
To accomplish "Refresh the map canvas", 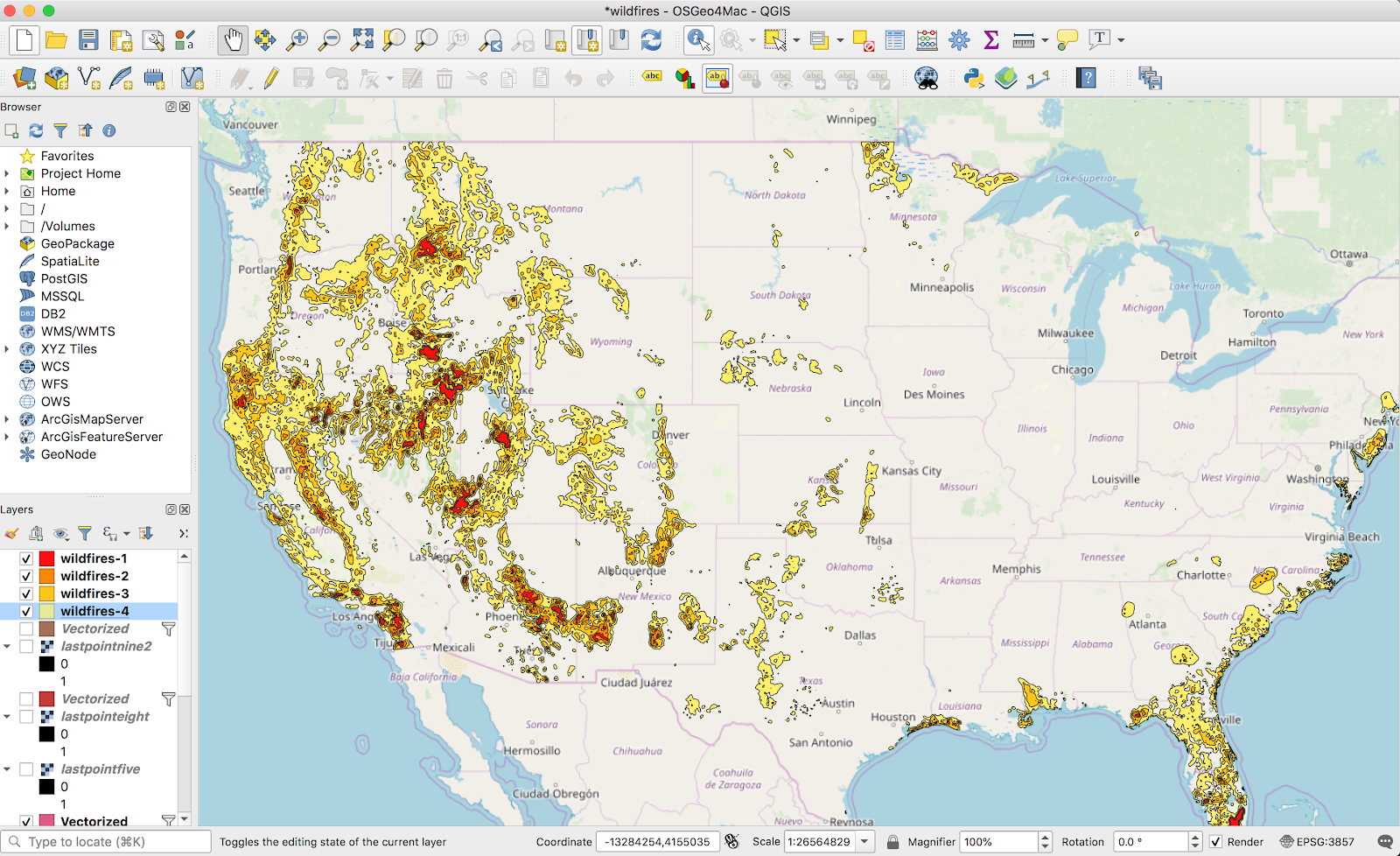I will tap(651, 40).
